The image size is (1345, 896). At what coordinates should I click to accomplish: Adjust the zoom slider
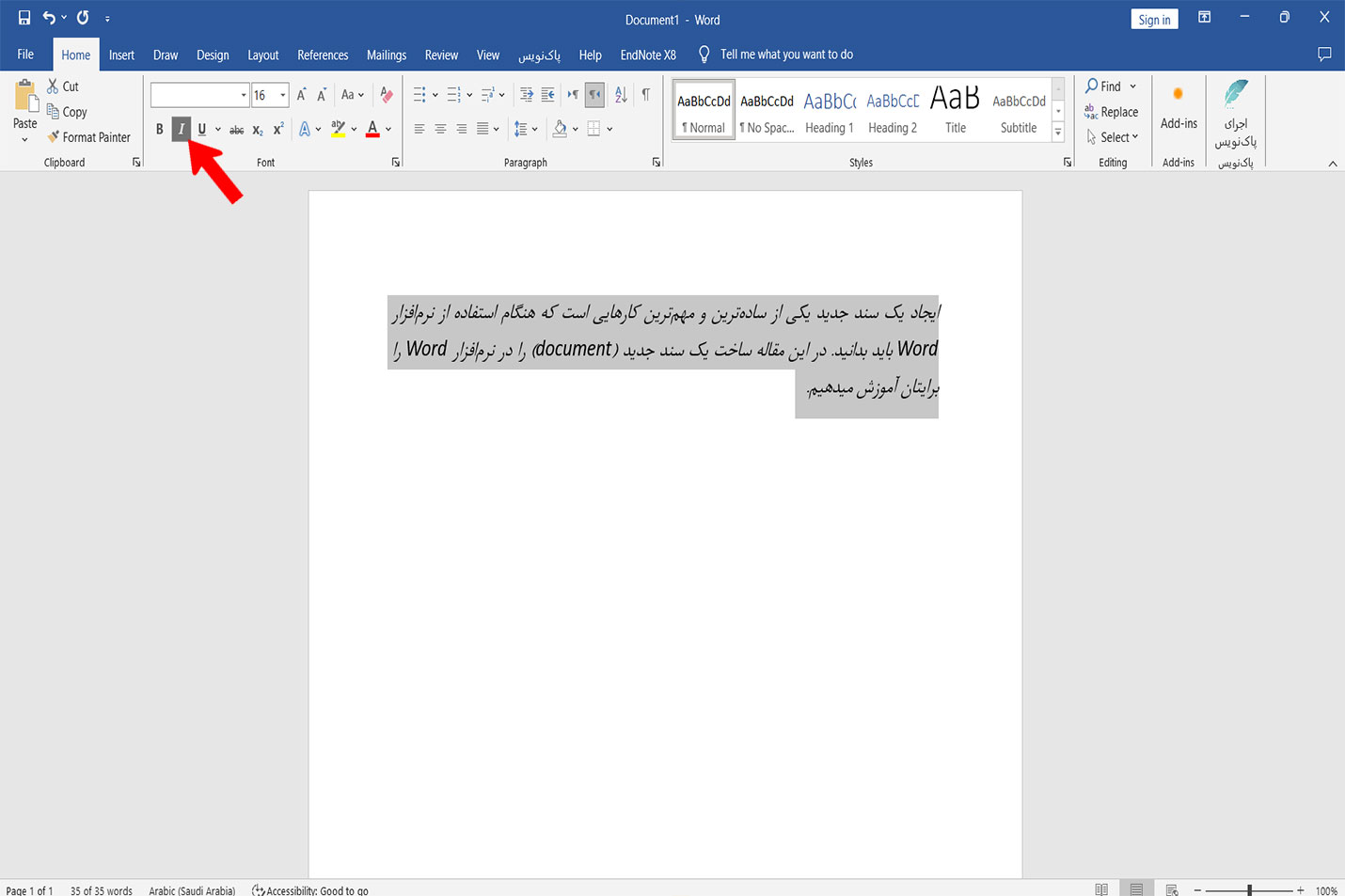point(1249,889)
